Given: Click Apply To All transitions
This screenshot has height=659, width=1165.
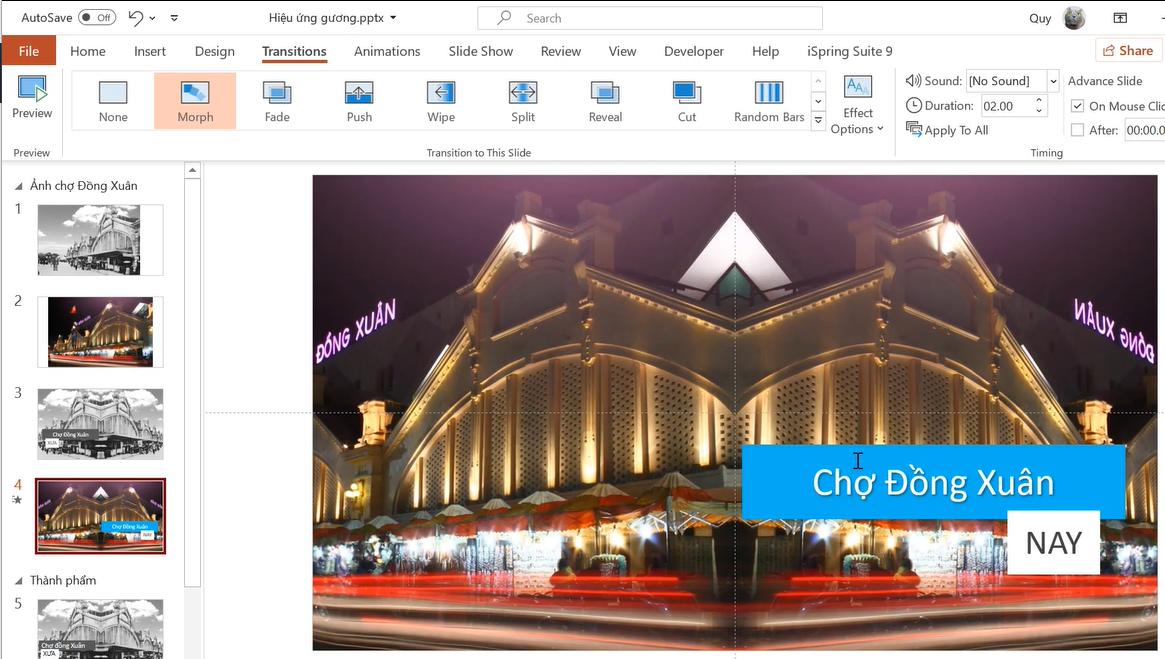Looking at the screenshot, I should (x=946, y=129).
